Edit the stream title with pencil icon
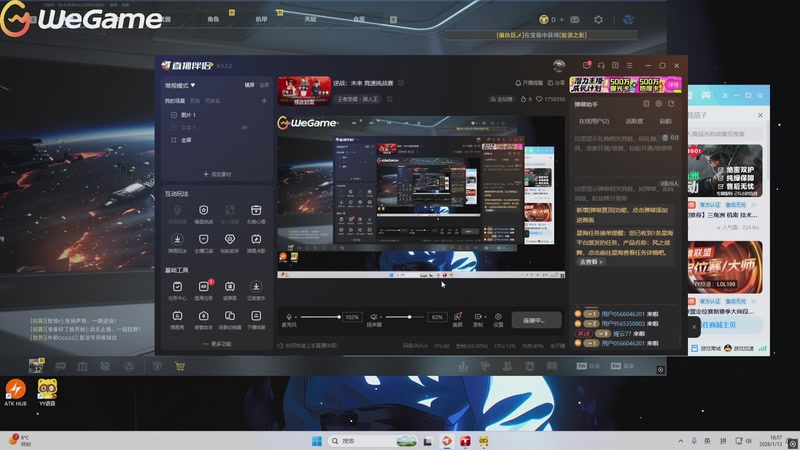The width and height of the screenshot is (800, 450). (401, 83)
